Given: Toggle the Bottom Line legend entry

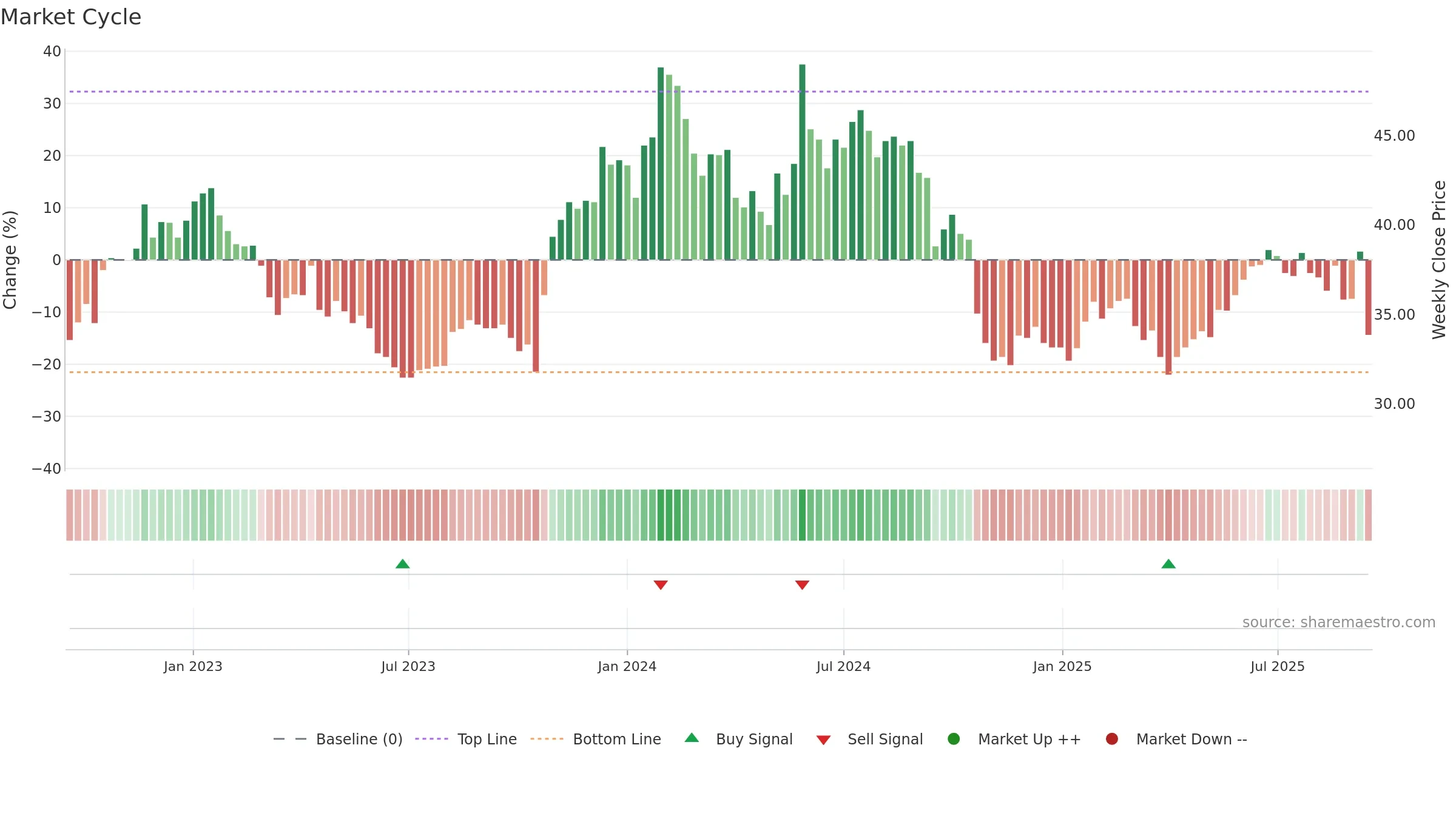Looking at the screenshot, I should click(x=596, y=739).
